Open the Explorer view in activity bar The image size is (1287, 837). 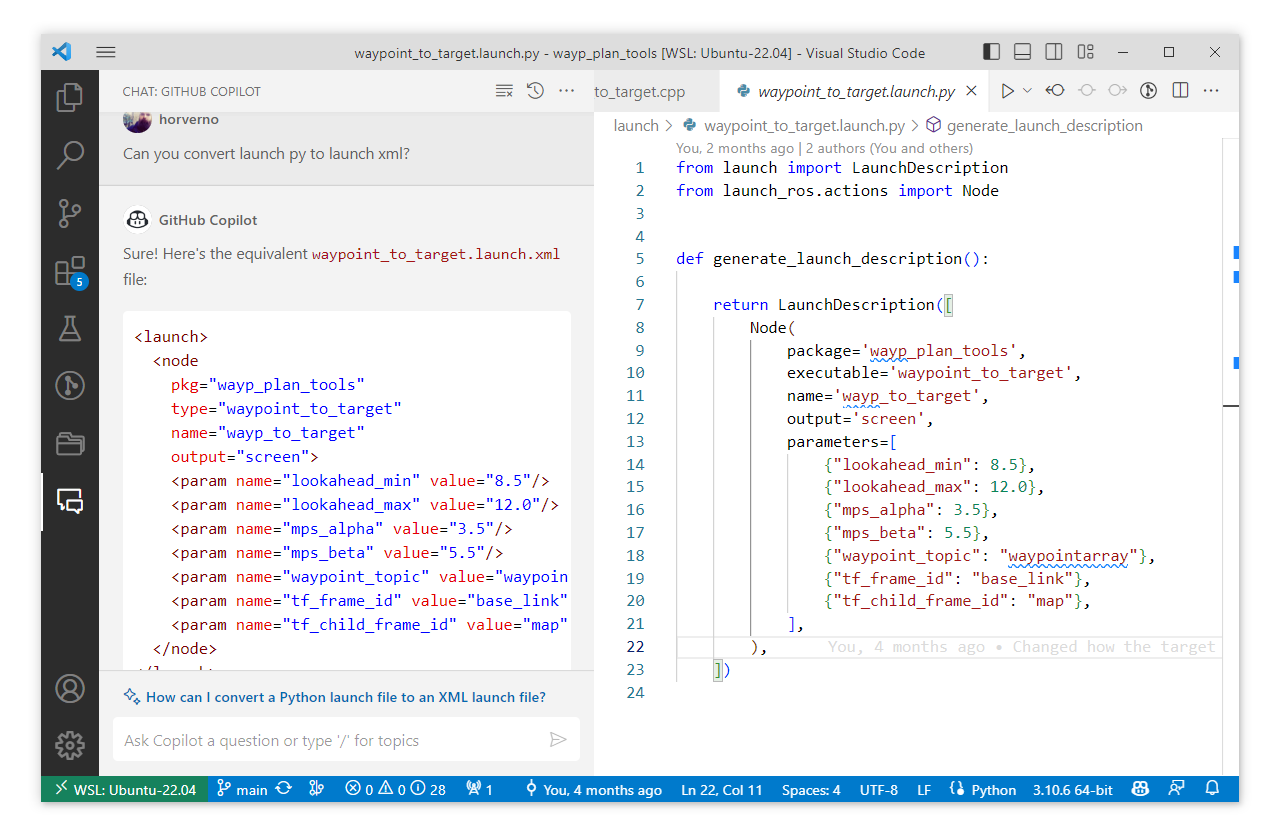click(x=70, y=97)
